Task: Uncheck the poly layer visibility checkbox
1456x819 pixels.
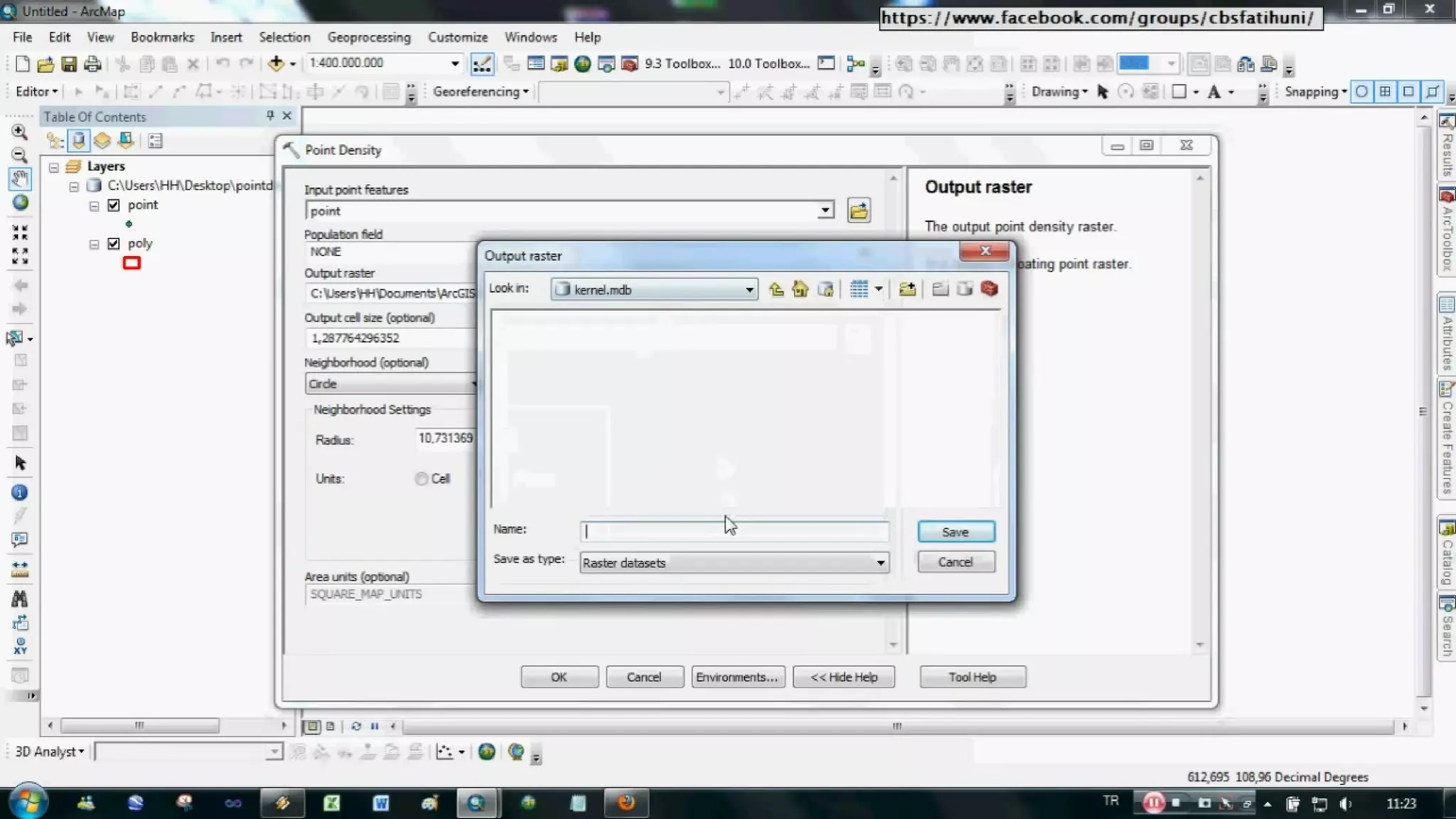Action: point(114,244)
